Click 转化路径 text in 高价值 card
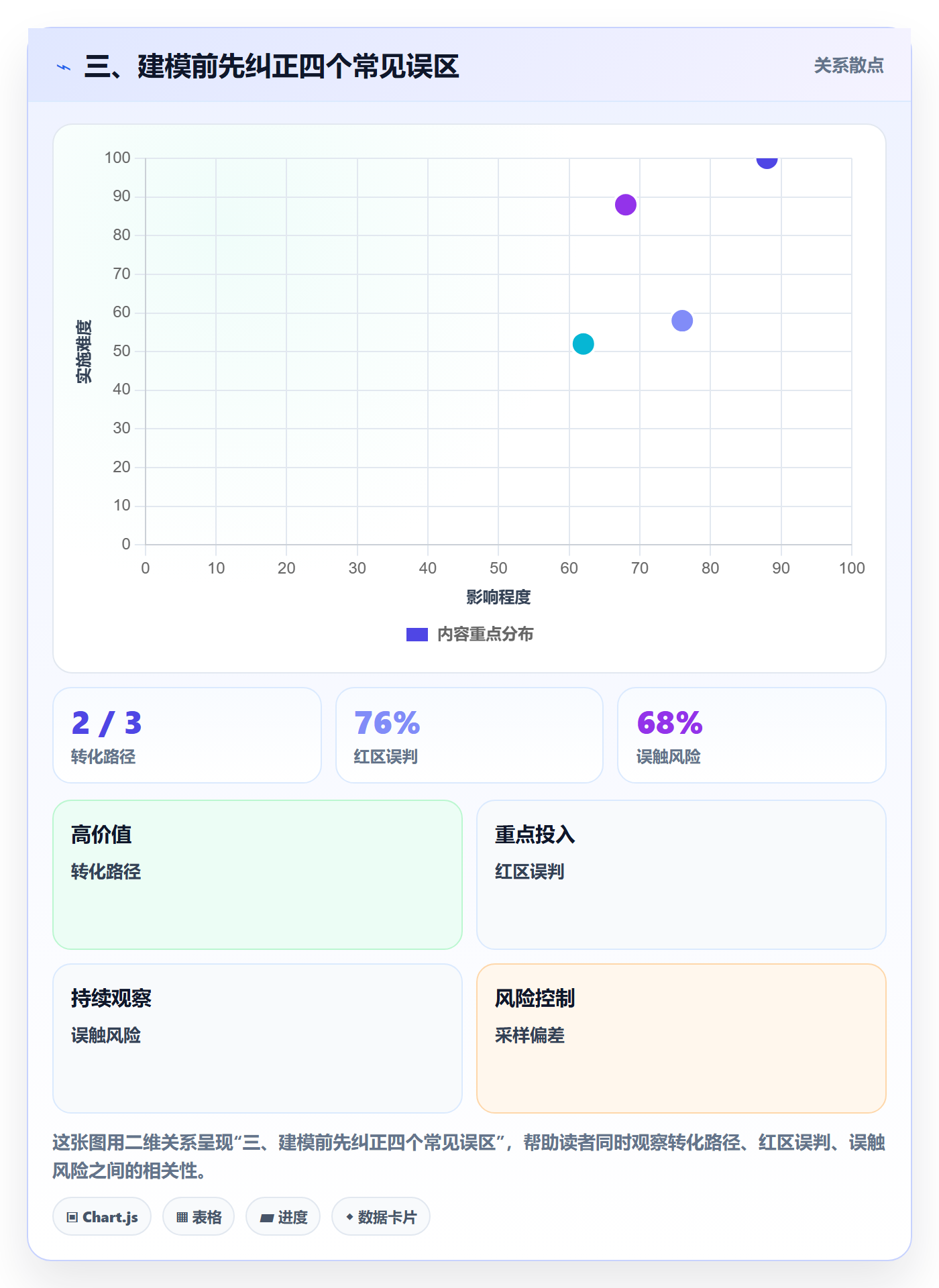 [106, 871]
